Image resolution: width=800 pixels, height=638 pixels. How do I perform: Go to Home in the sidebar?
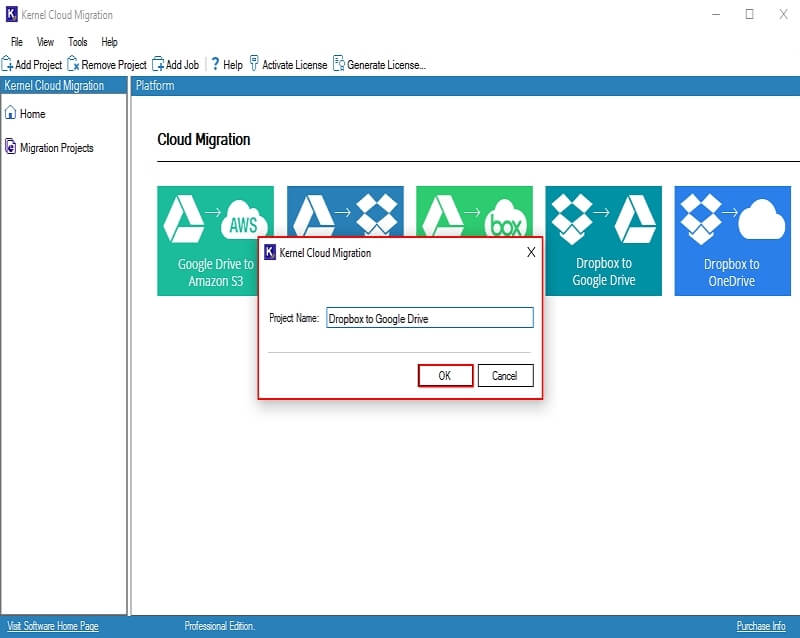32,114
